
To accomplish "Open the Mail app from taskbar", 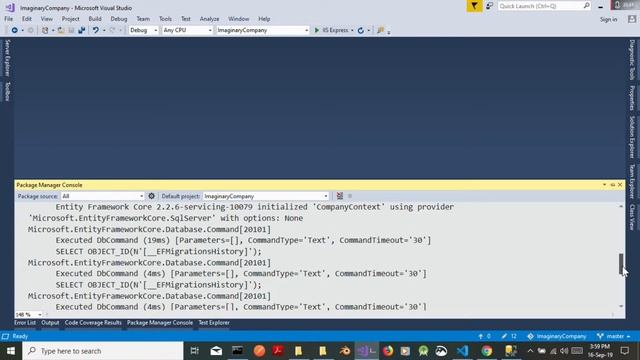I will (216, 351).
